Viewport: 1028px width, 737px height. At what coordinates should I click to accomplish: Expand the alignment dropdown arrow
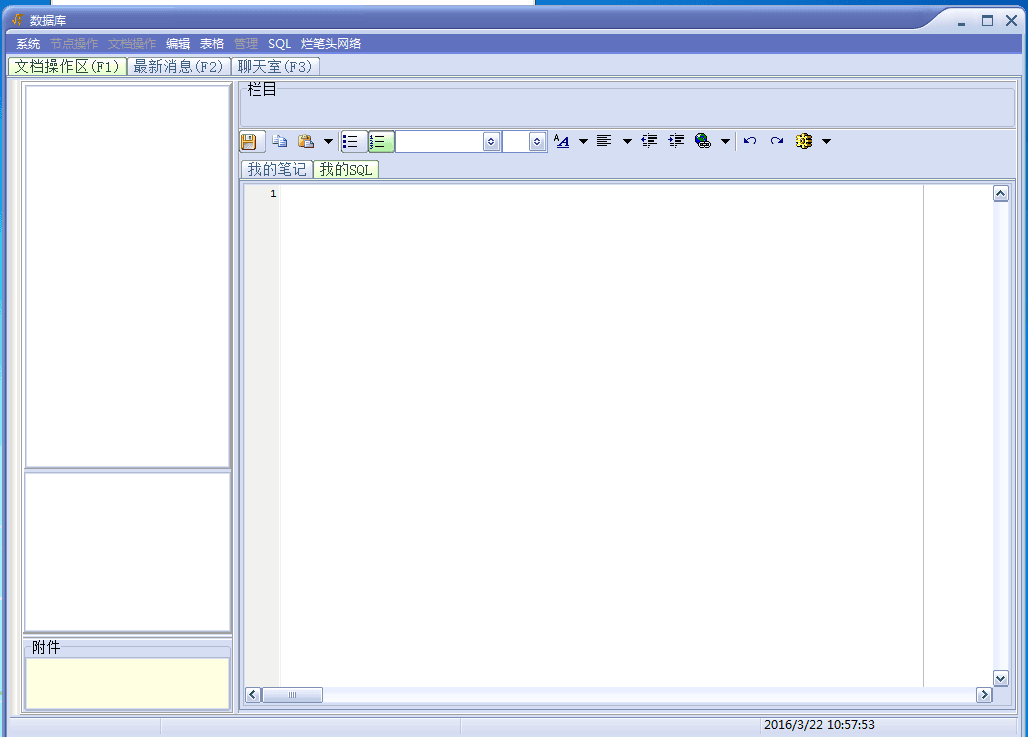[x=627, y=141]
